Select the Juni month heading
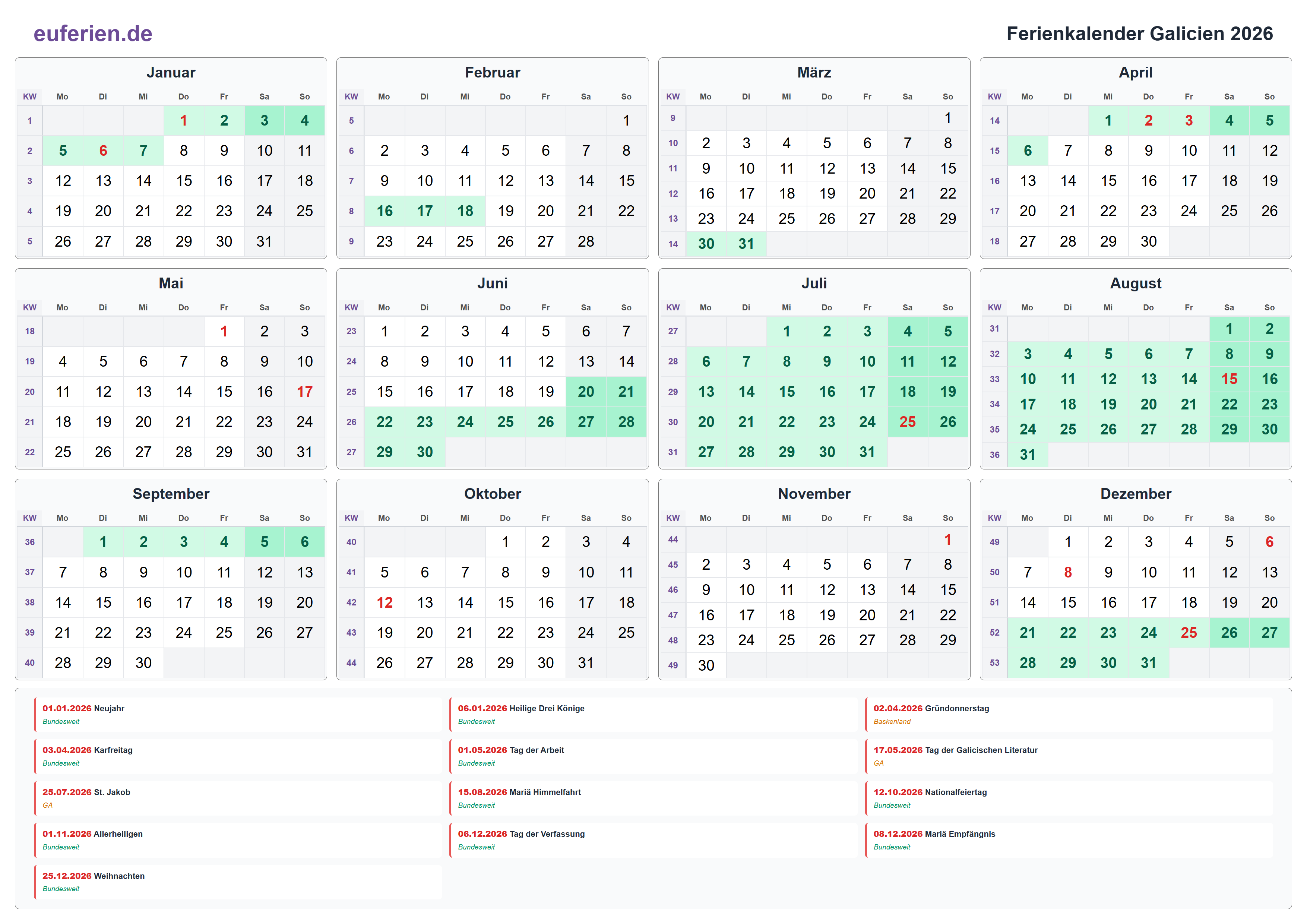The height and width of the screenshot is (924, 1307). pyautogui.click(x=493, y=283)
